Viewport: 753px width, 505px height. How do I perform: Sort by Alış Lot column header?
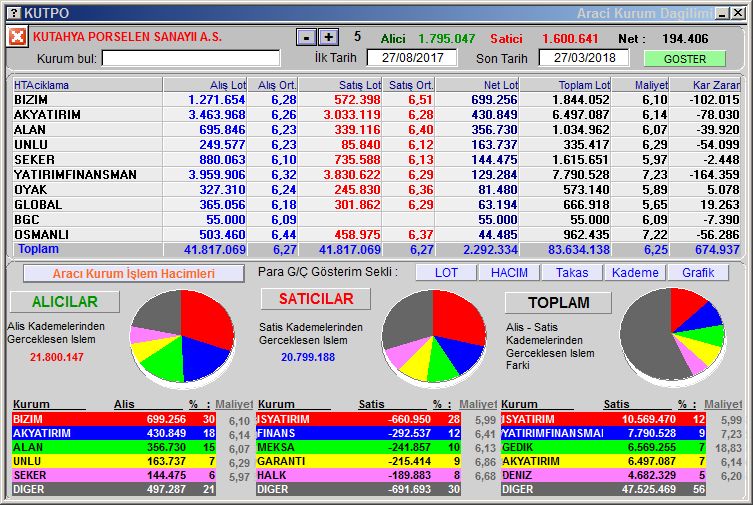(205, 85)
